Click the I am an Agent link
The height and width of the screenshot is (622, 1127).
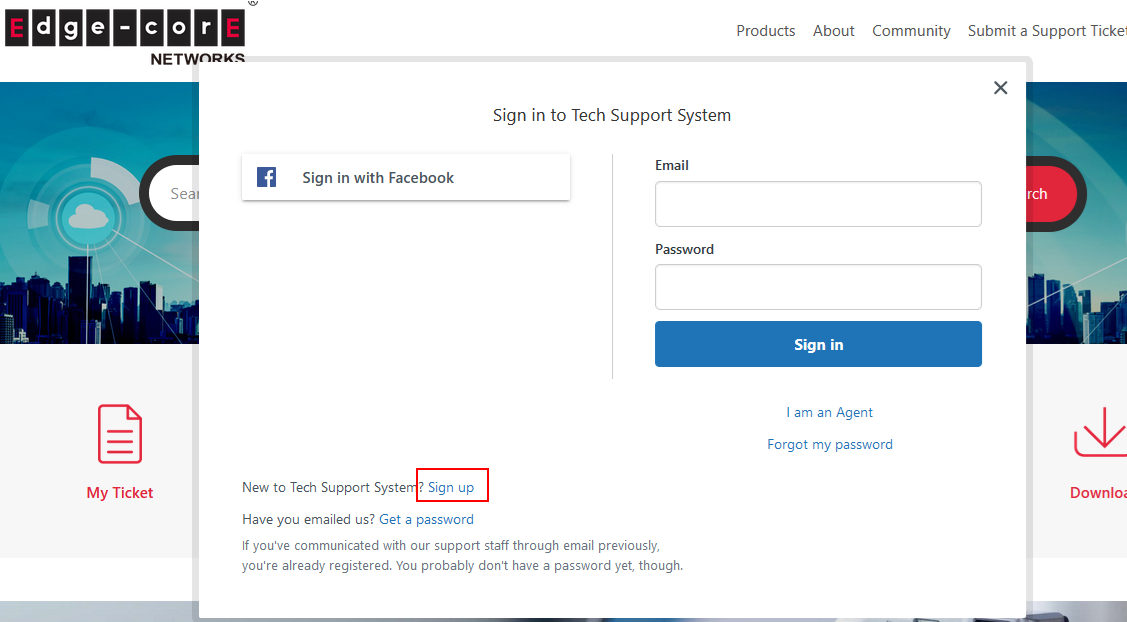(830, 412)
